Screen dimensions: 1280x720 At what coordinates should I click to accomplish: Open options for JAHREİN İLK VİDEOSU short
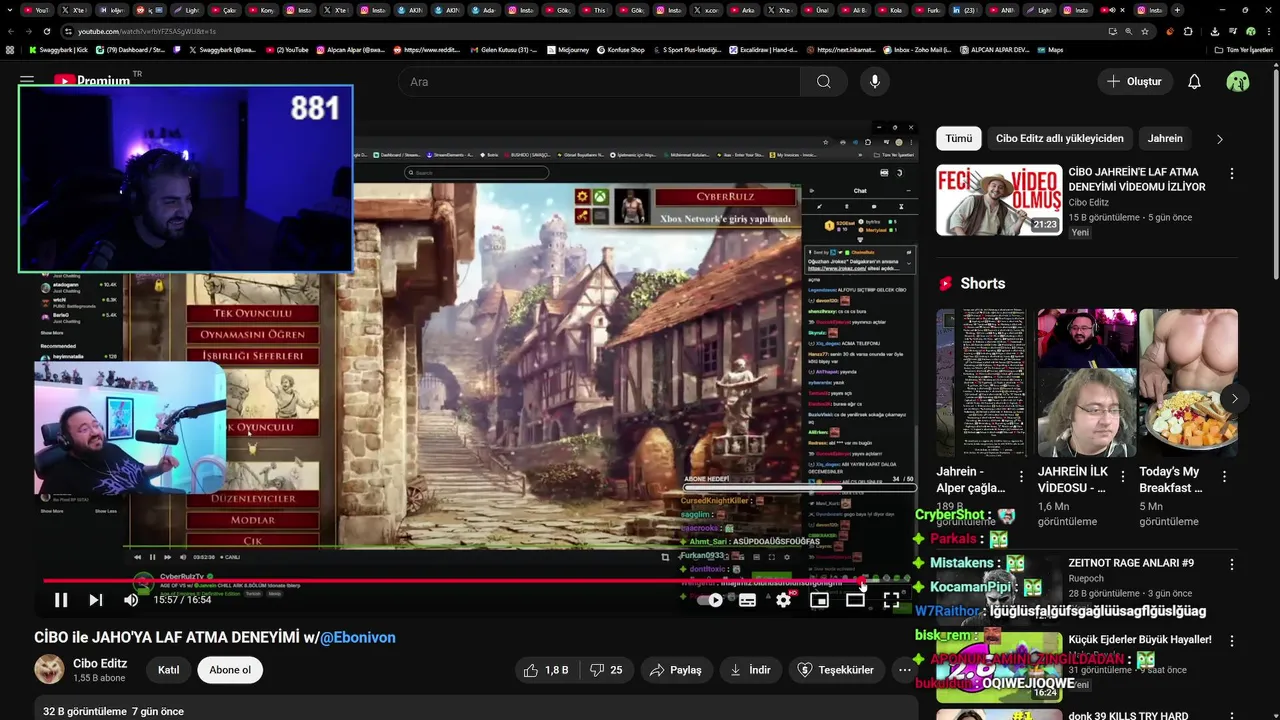1123,477
